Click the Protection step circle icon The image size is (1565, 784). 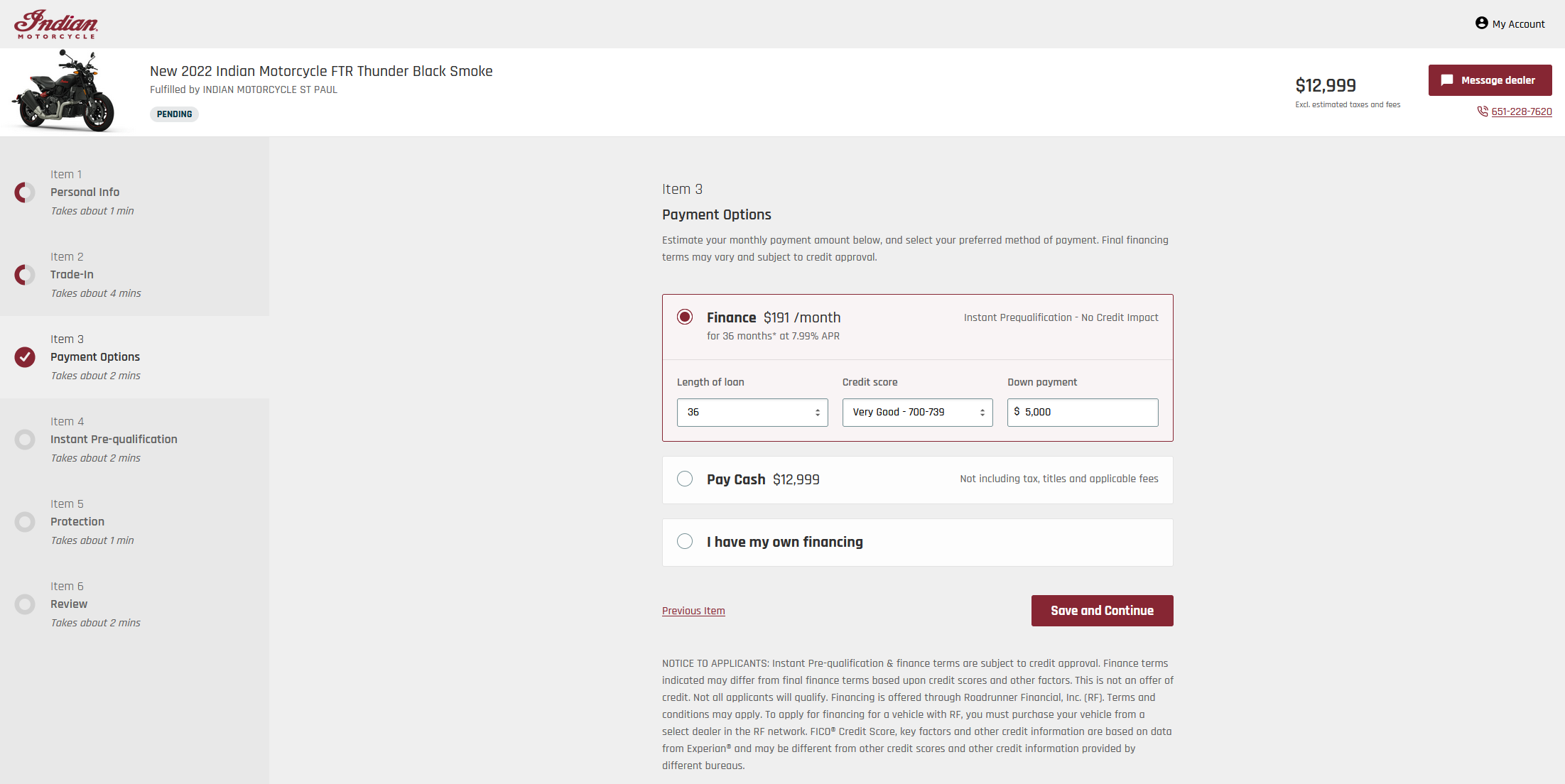pyautogui.click(x=25, y=522)
